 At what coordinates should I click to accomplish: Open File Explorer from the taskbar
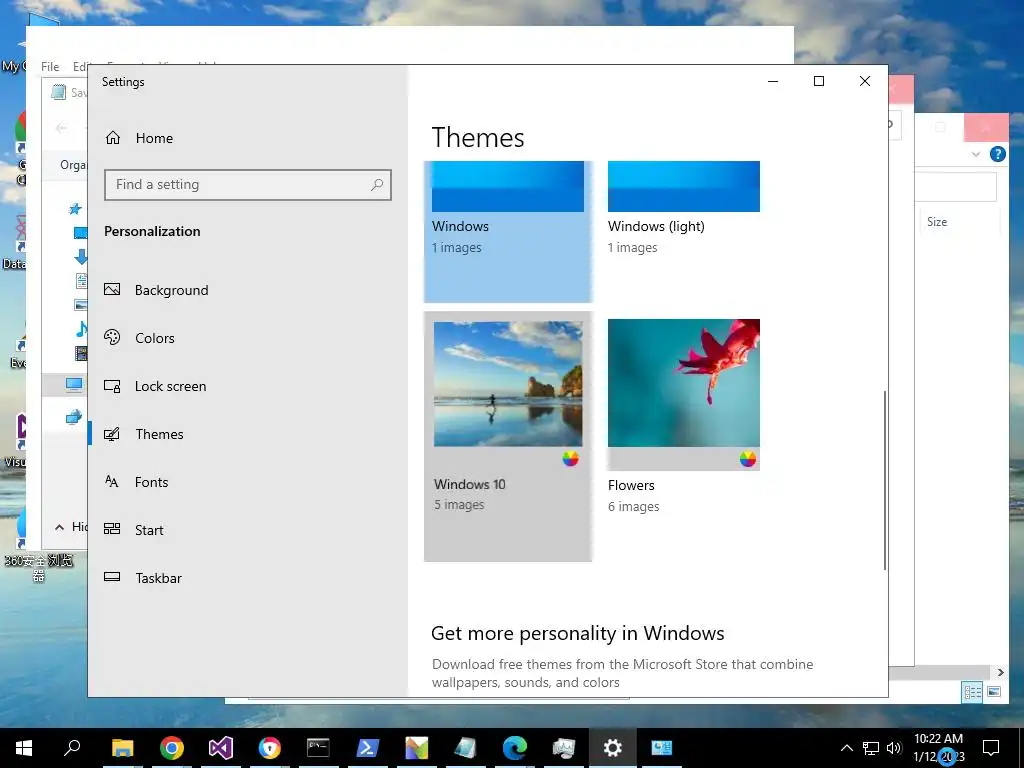click(x=122, y=748)
